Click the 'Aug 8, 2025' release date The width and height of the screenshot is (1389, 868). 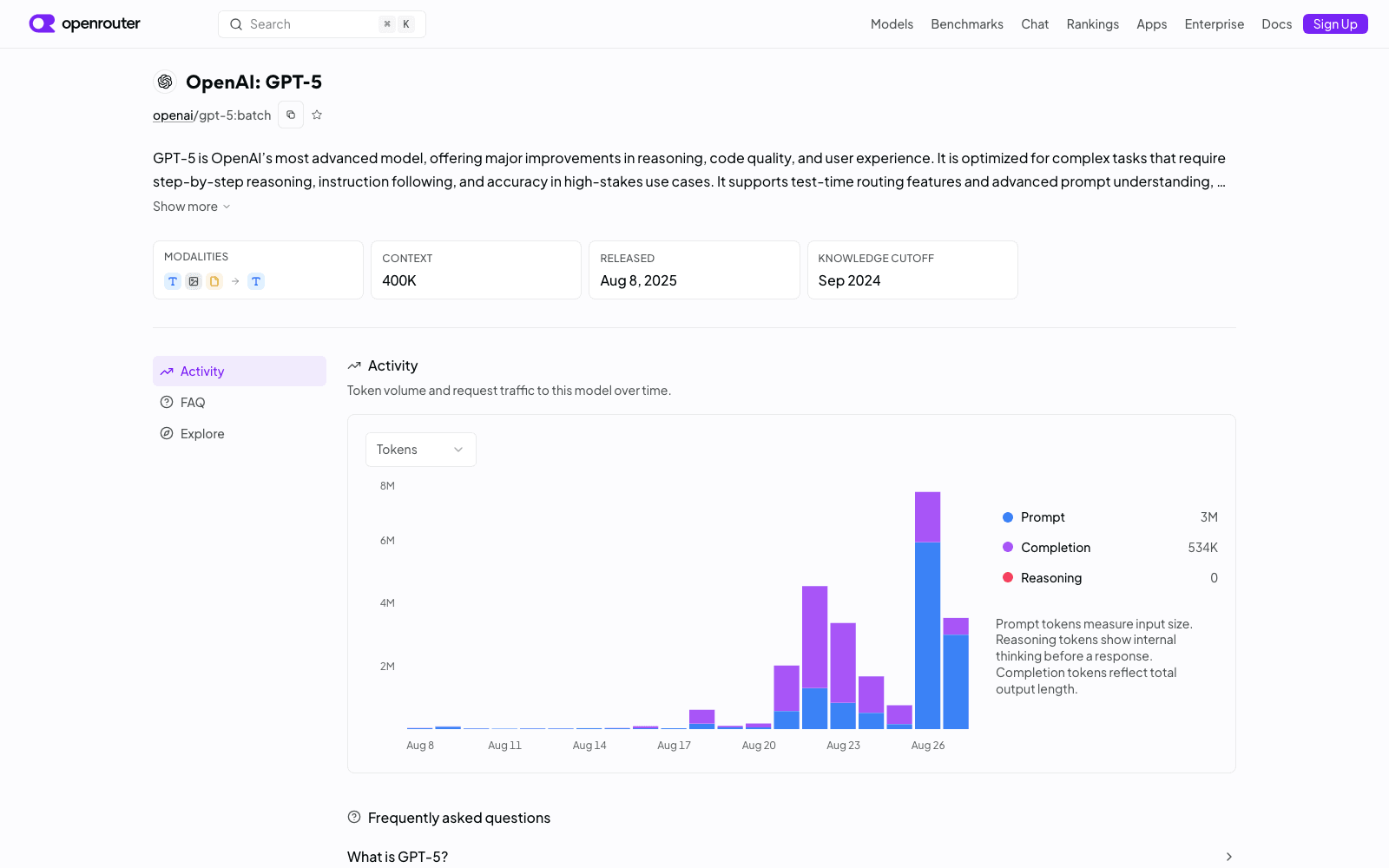[638, 280]
